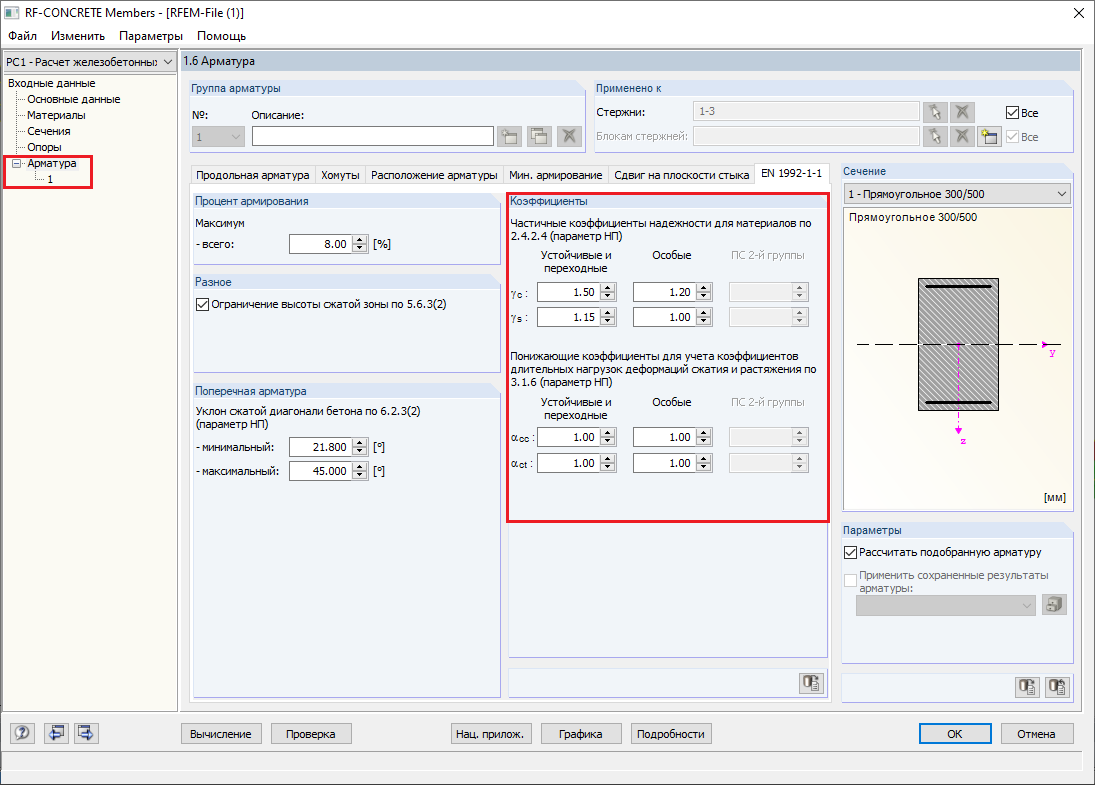Image resolution: width=1095 pixels, height=785 pixels.
Task: Click the Подробности button
Action: click(670, 734)
